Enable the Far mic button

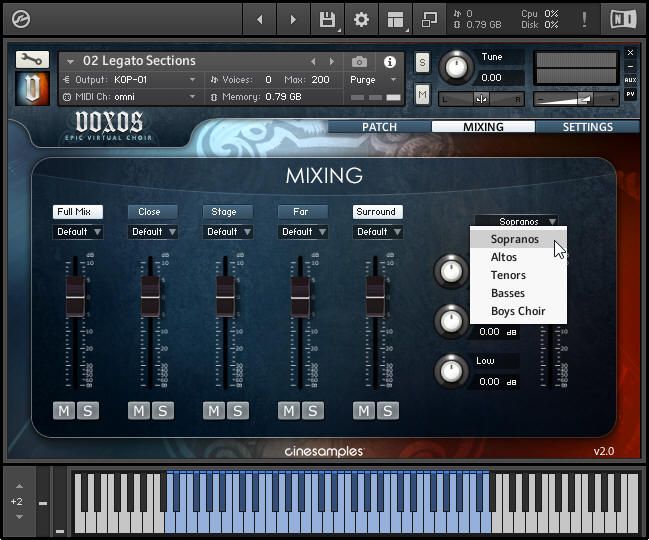pos(303,212)
